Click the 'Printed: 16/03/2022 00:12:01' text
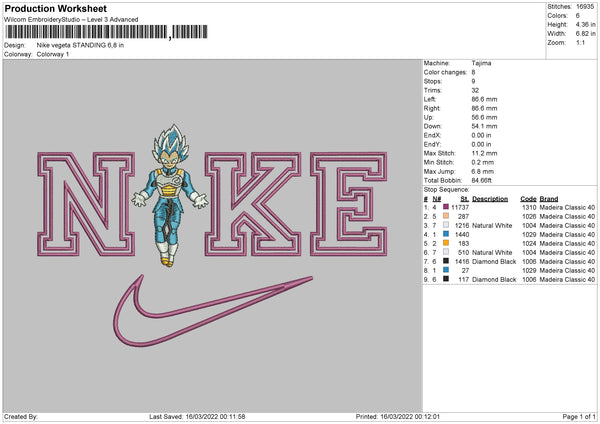This screenshot has height=424, width=600. [x=398, y=417]
